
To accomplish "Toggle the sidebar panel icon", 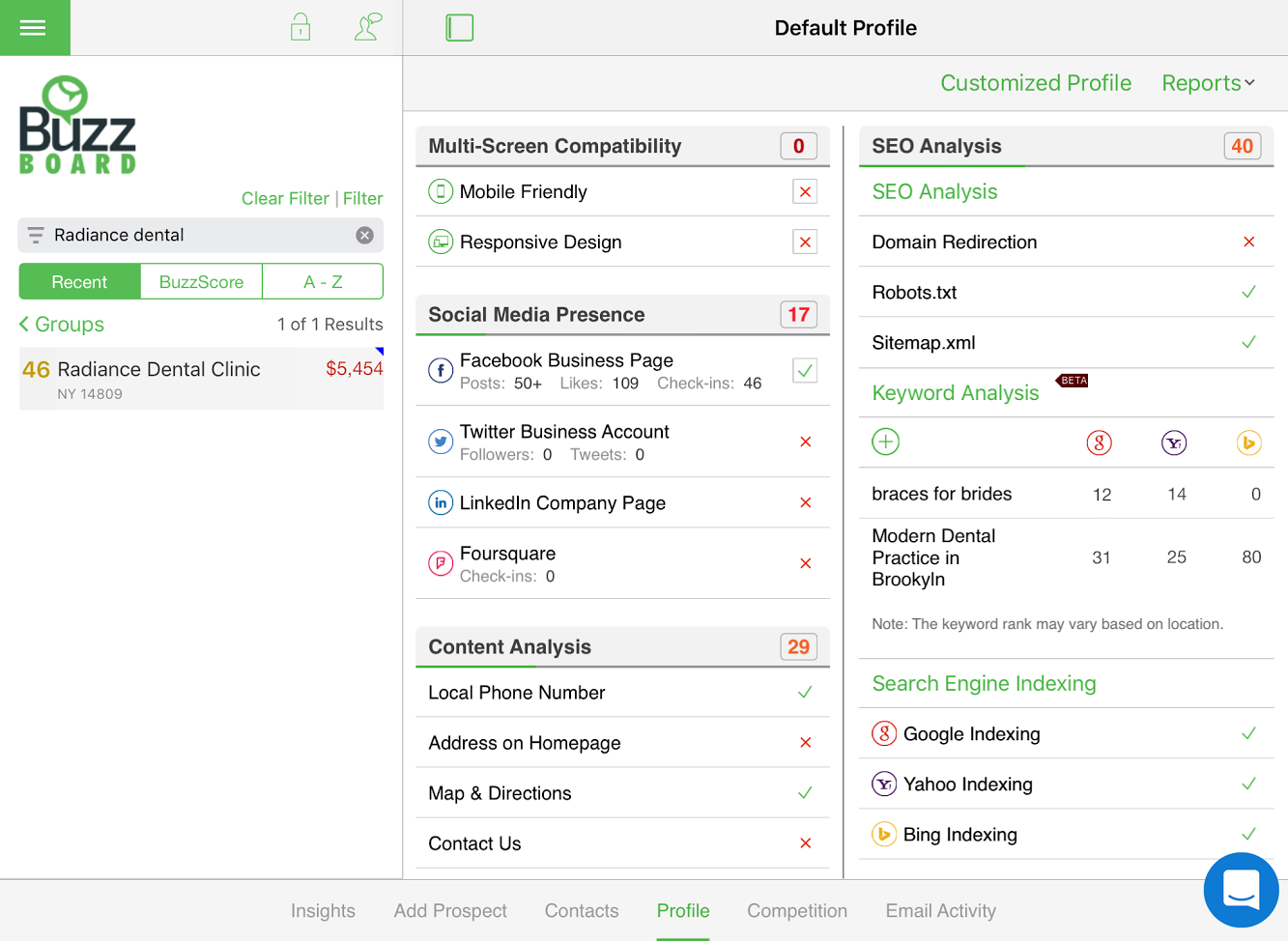I will 460,28.
